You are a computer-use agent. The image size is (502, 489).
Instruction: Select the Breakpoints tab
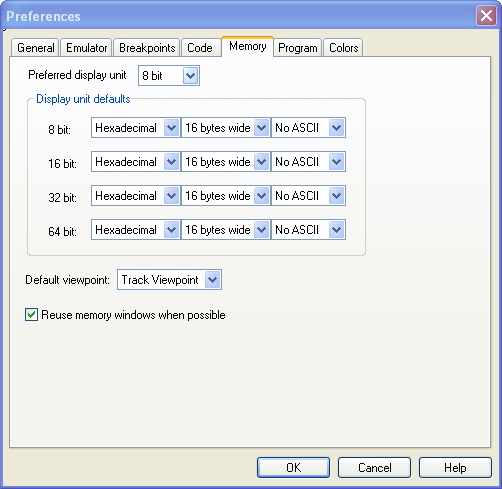tap(147, 48)
